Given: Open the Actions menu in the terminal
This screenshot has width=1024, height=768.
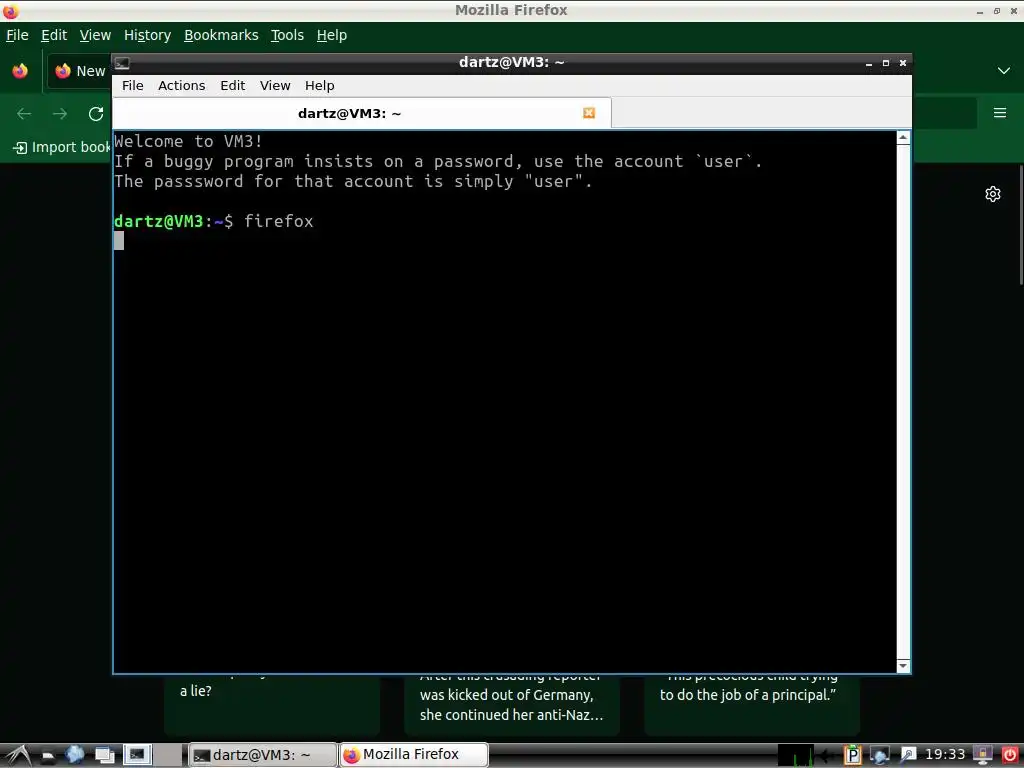Looking at the screenshot, I should click(x=182, y=86).
